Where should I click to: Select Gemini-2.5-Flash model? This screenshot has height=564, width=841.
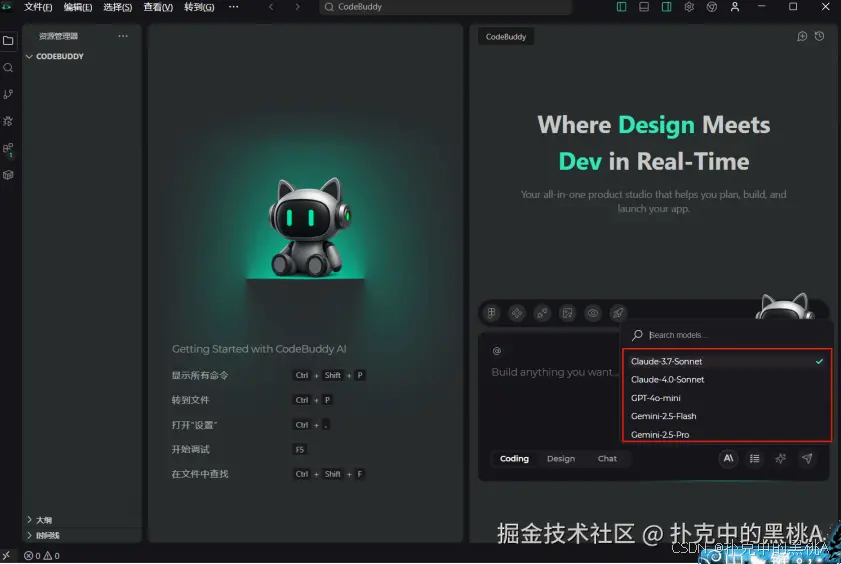pos(727,416)
